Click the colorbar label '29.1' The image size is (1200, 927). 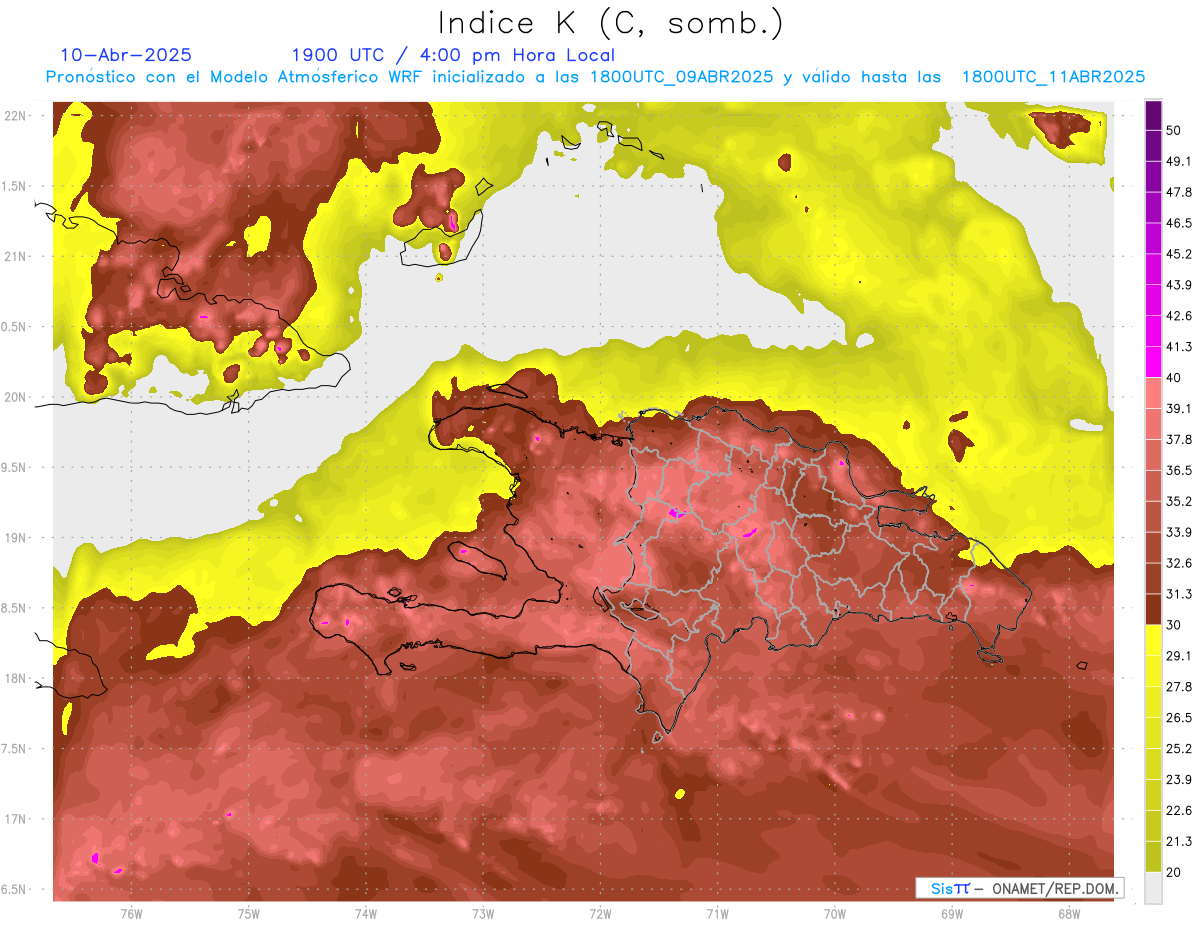coord(1178,656)
